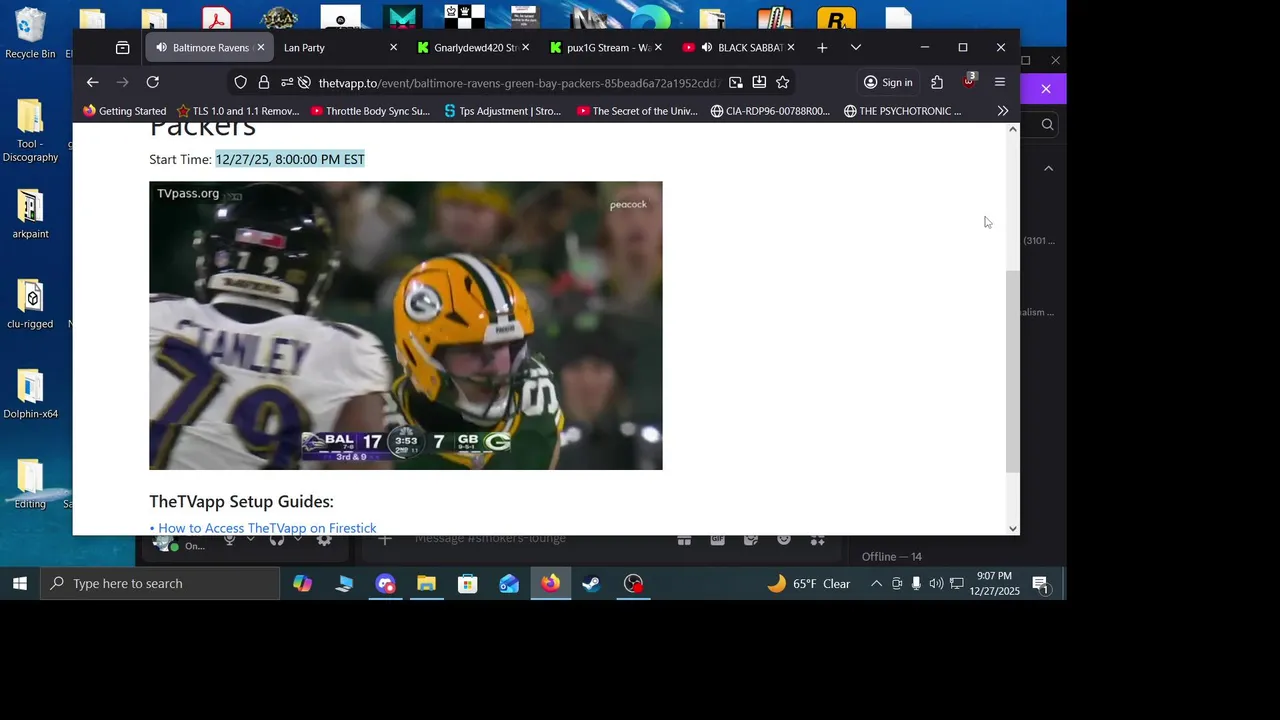Mute audio on BLACK SABBAT tab
1280x720 pixels.
(x=707, y=47)
